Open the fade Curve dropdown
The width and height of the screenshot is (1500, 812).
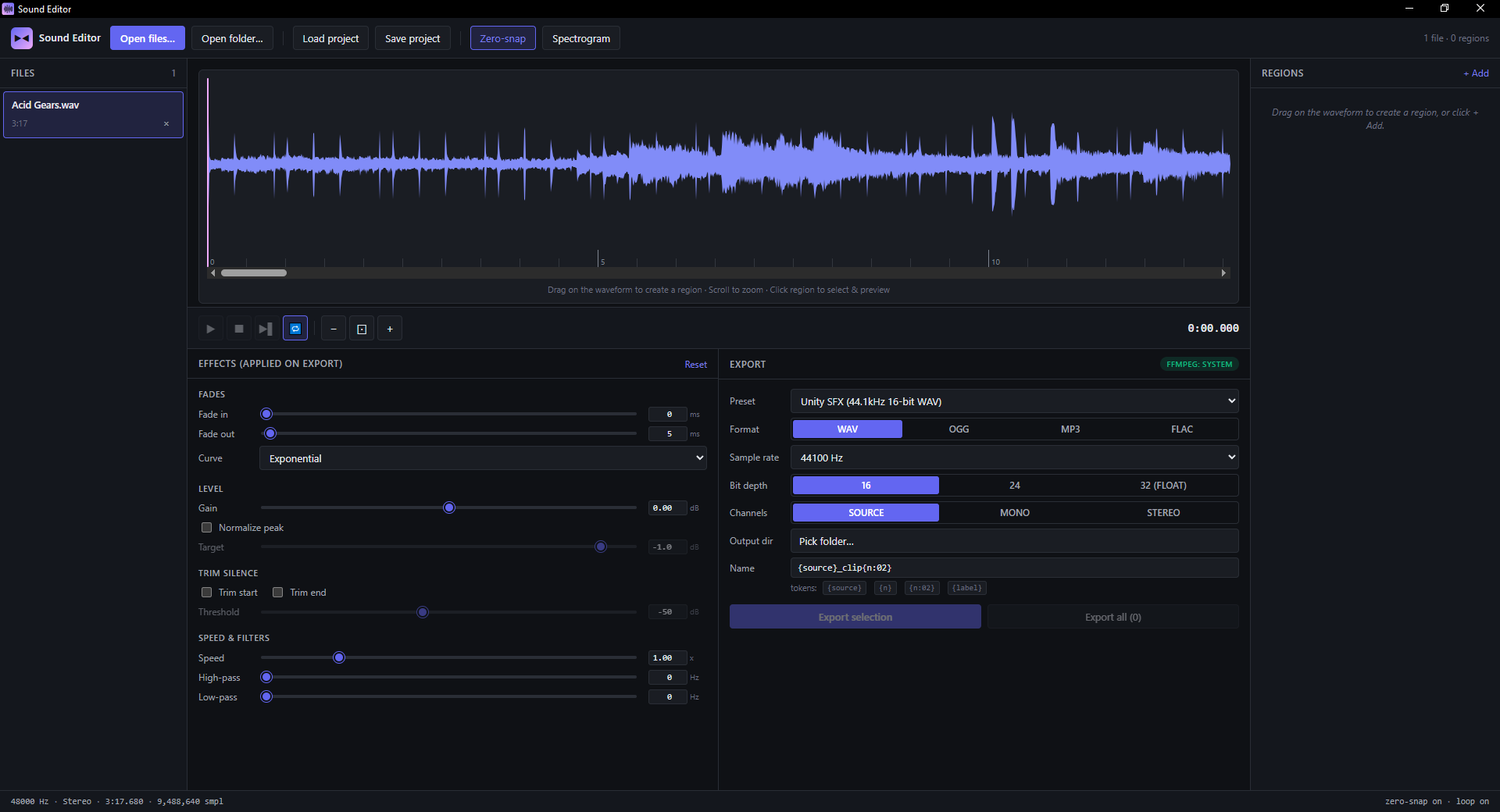483,458
